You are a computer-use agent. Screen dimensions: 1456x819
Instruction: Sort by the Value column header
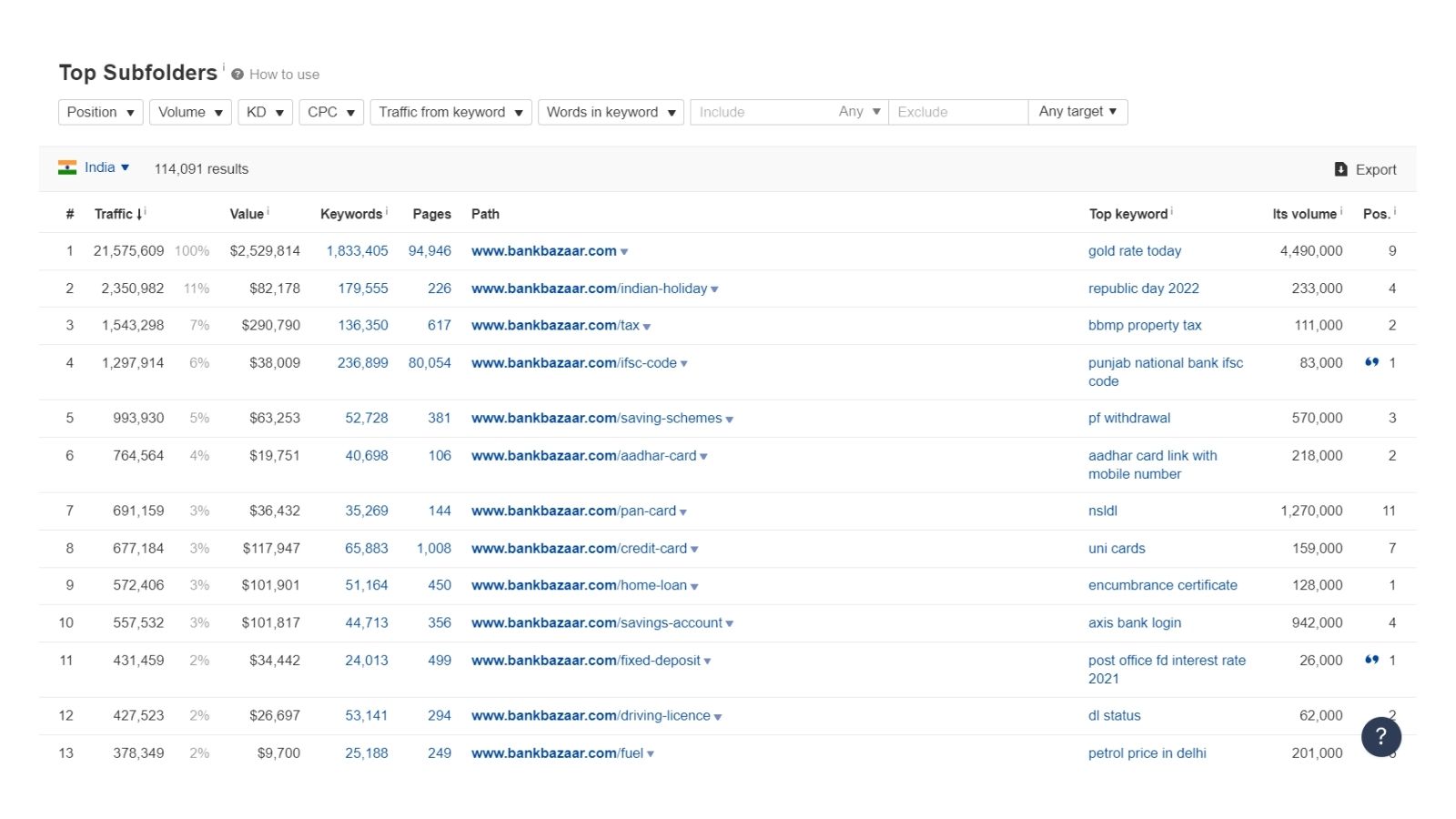[247, 214]
